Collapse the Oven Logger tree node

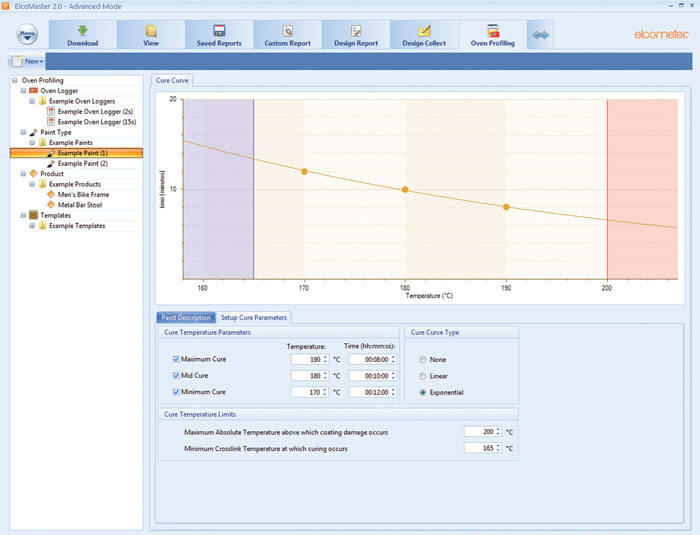pos(24,91)
